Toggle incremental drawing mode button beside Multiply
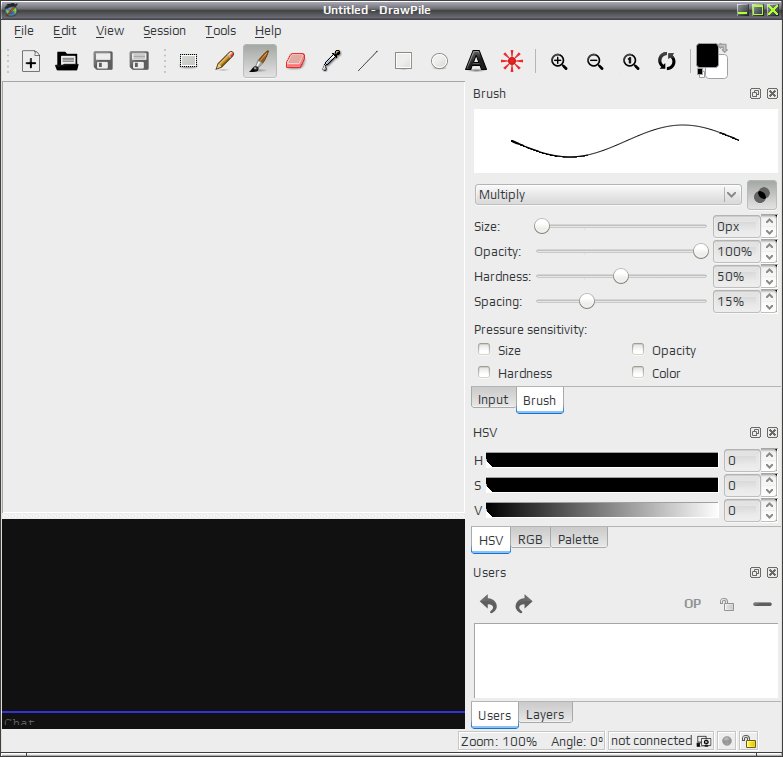 [762, 195]
